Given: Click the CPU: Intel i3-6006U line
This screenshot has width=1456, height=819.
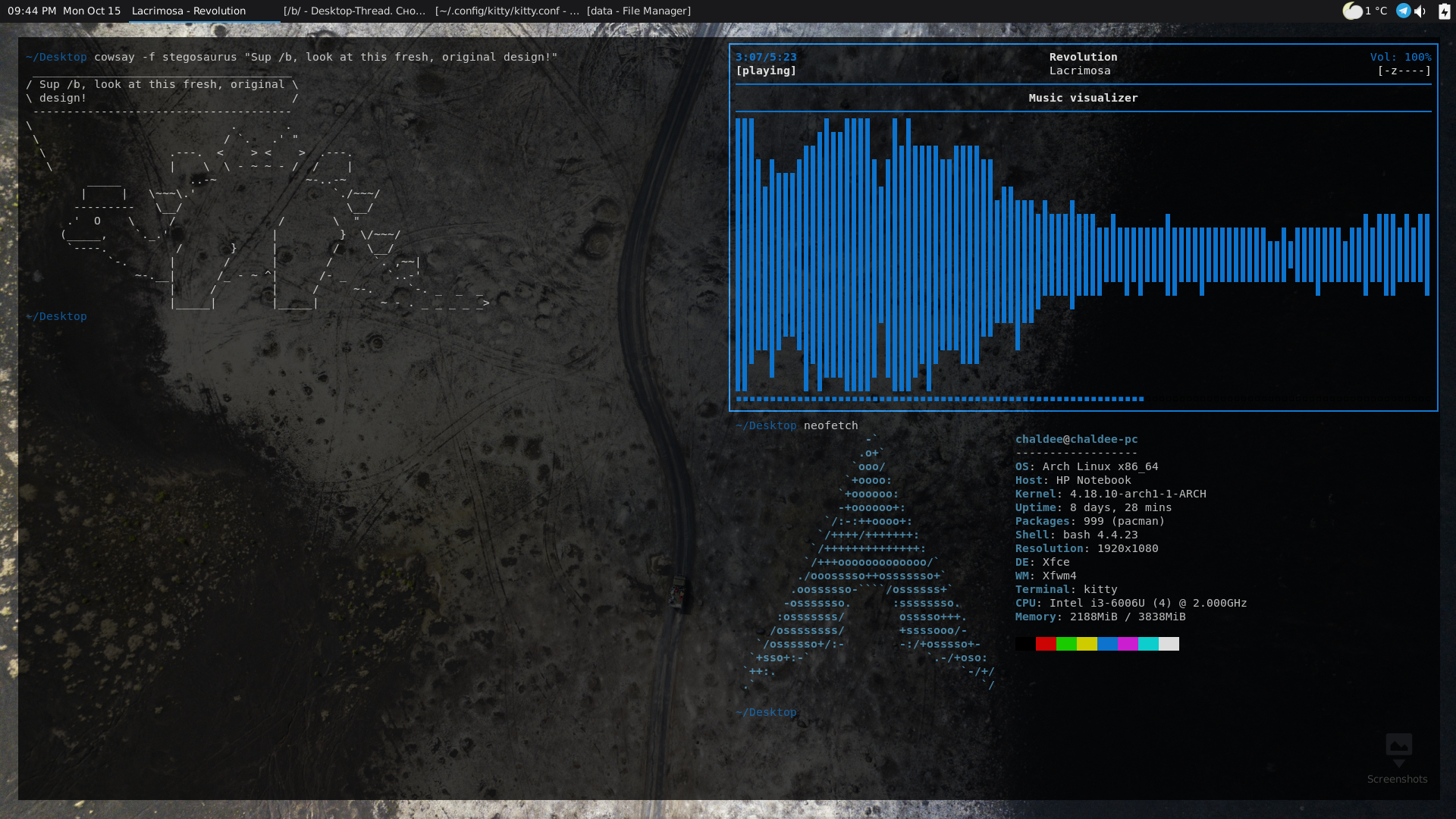Looking at the screenshot, I should pyautogui.click(x=1131, y=603).
